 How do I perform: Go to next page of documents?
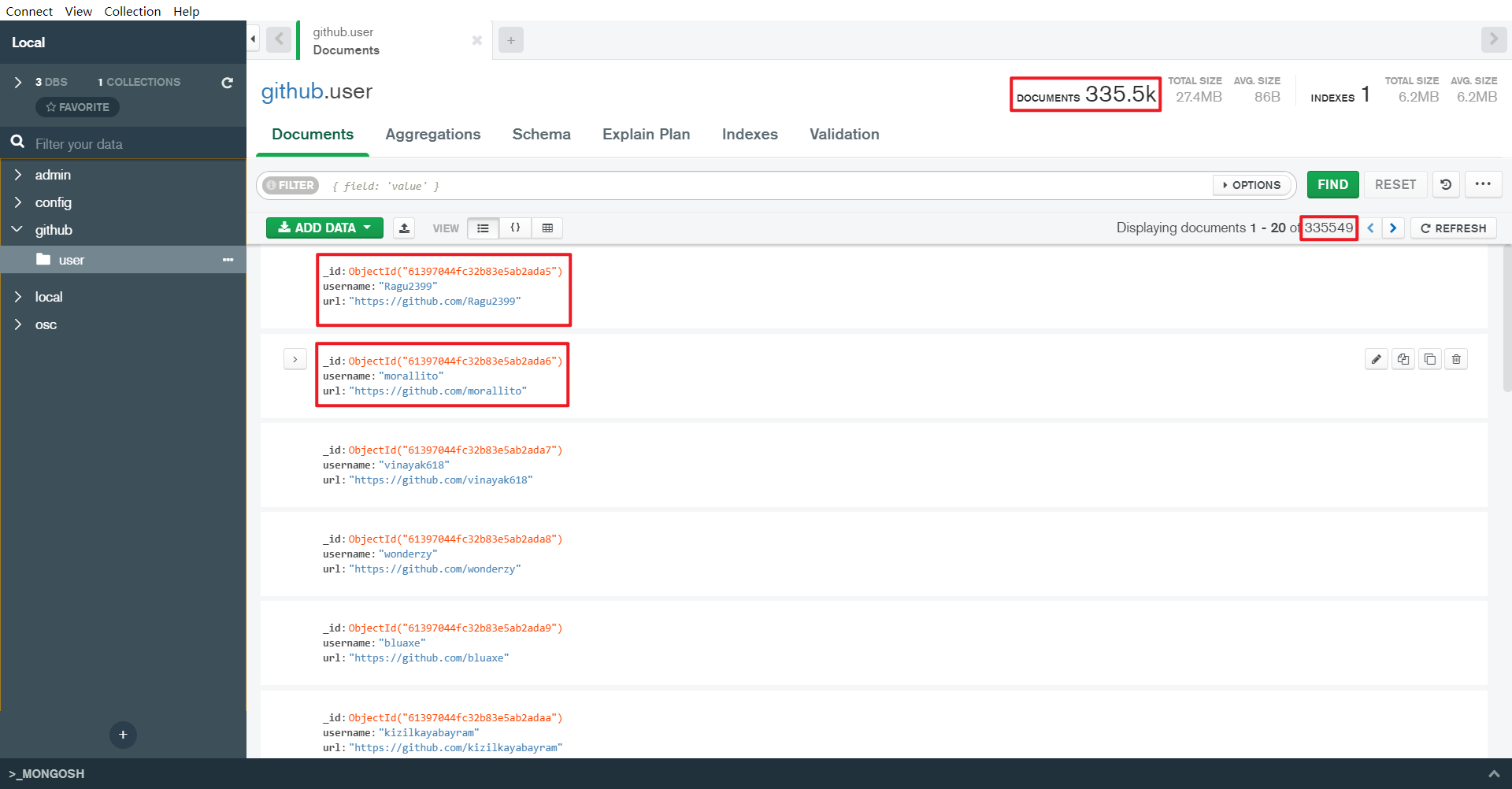(x=1393, y=228)
